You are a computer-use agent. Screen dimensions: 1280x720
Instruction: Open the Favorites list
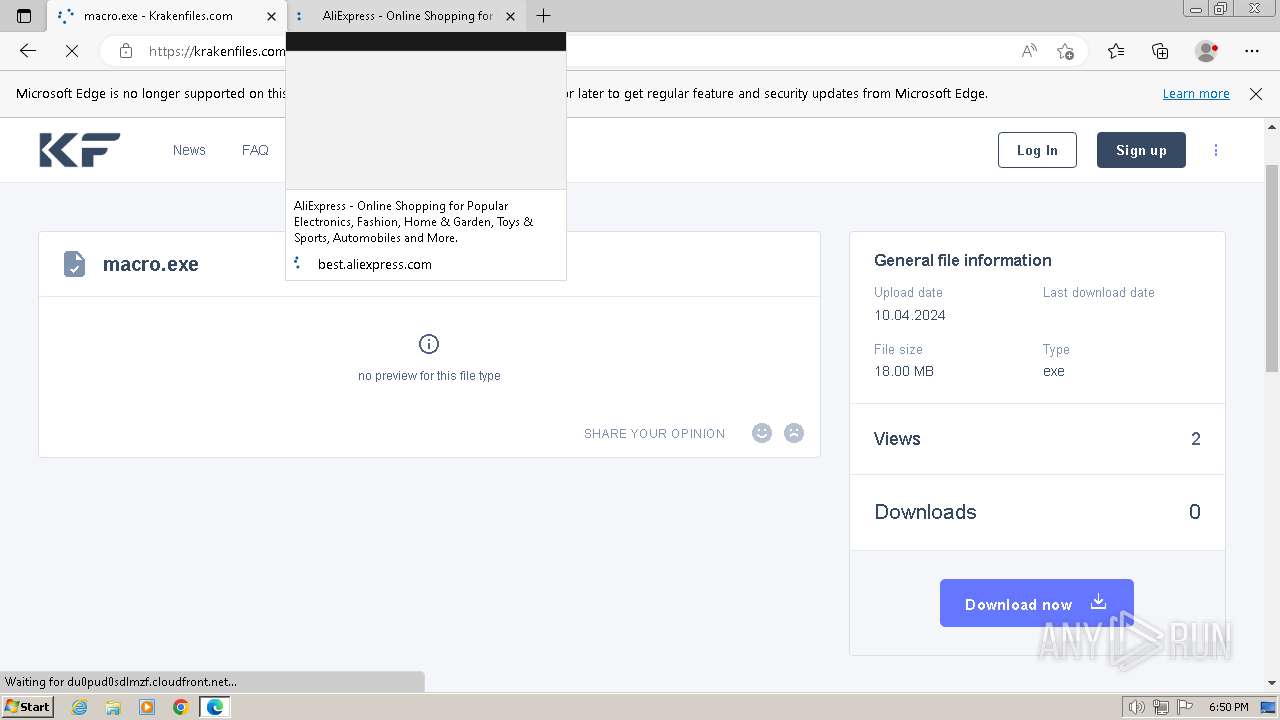(x=1116, y=51)
